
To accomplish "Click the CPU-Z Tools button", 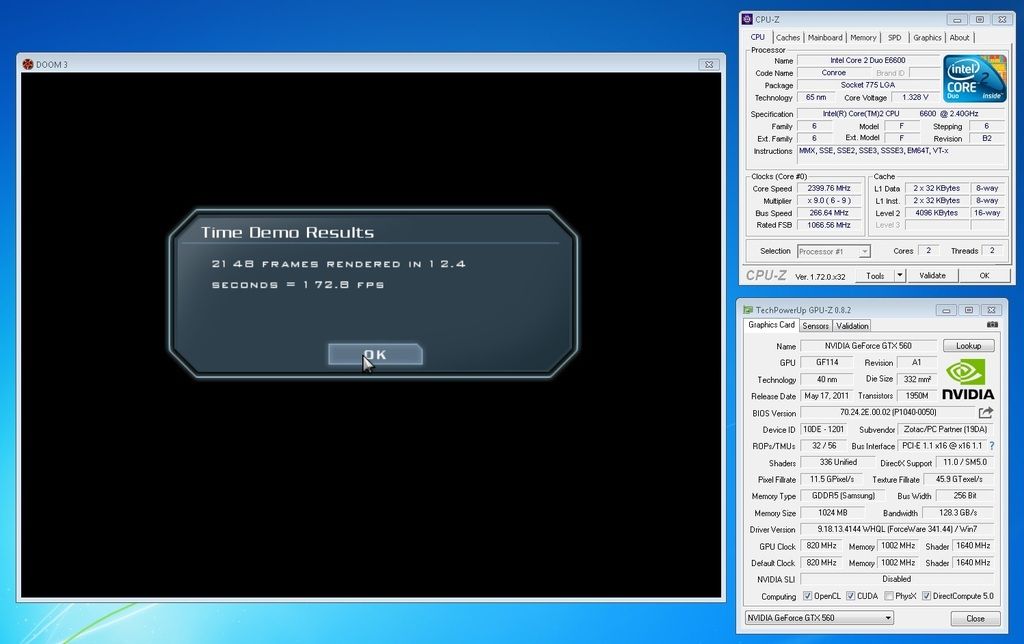I will click(874, 276).
